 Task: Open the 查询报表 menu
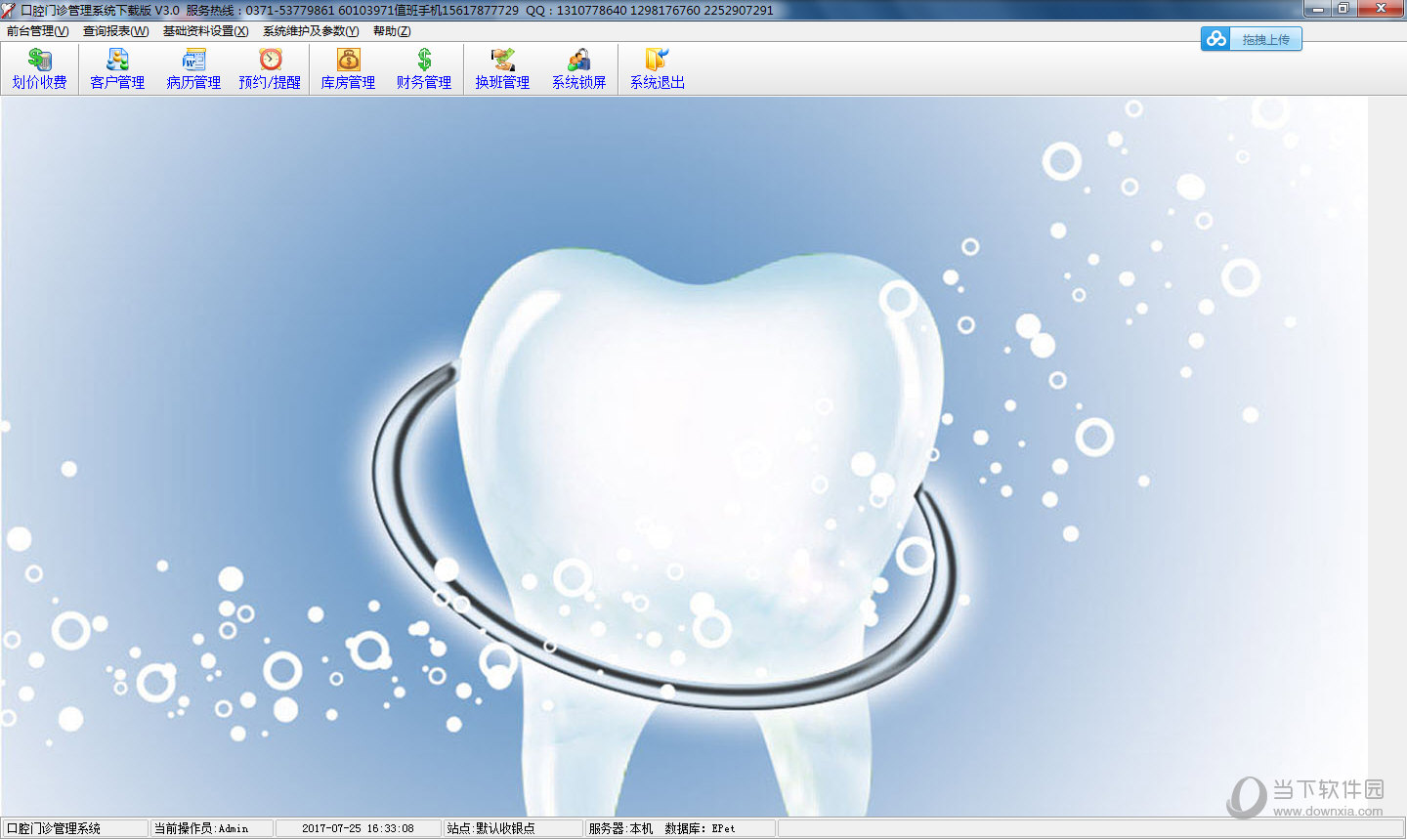coord(115,31)
